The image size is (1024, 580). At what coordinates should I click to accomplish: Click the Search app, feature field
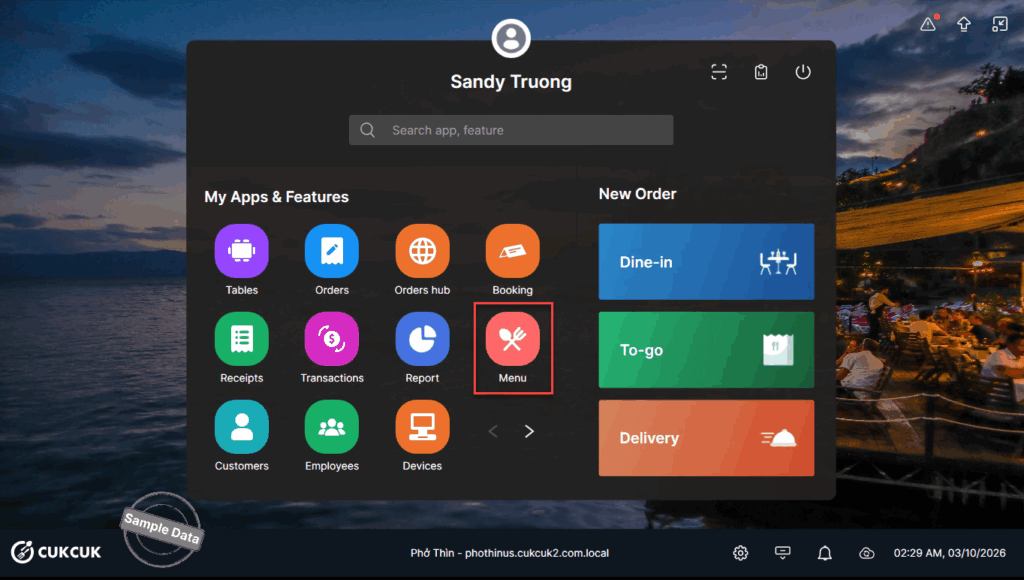click(511, 130)
